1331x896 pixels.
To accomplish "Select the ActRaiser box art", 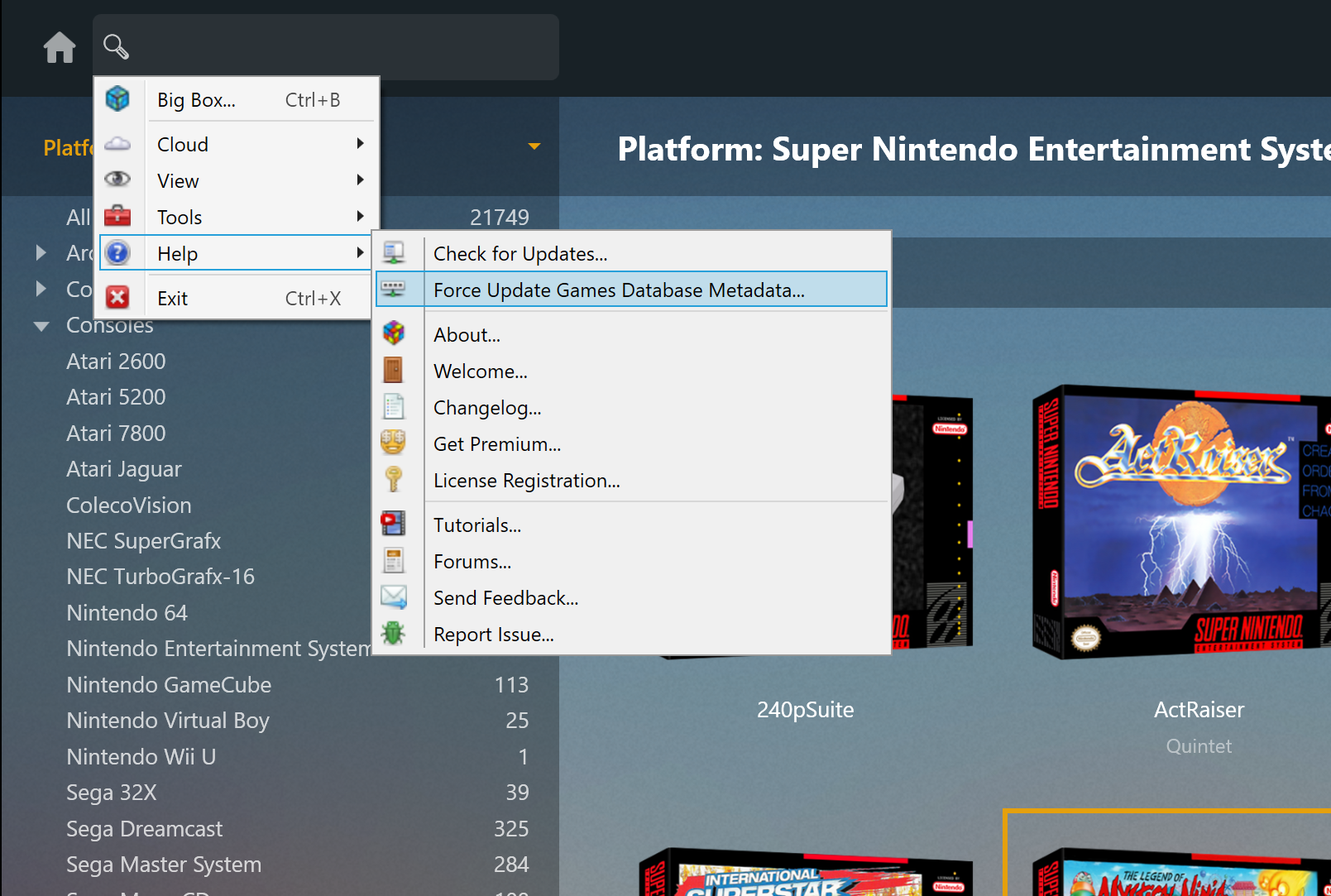I will 1181,521.
